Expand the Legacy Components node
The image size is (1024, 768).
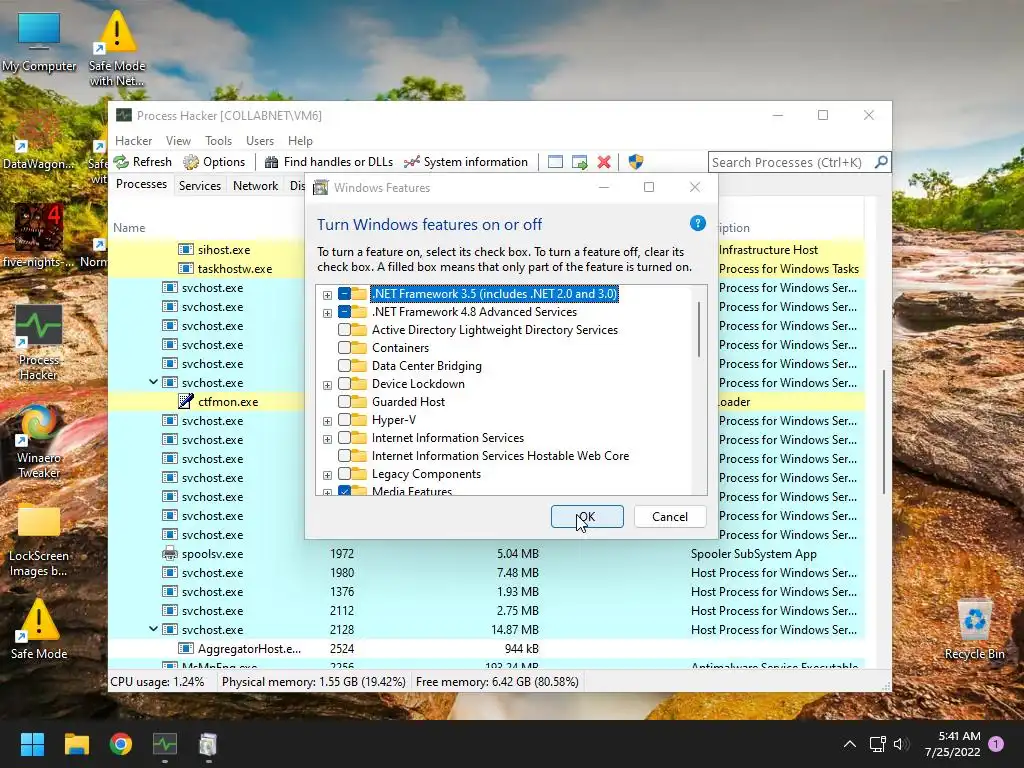pos(327,475)
